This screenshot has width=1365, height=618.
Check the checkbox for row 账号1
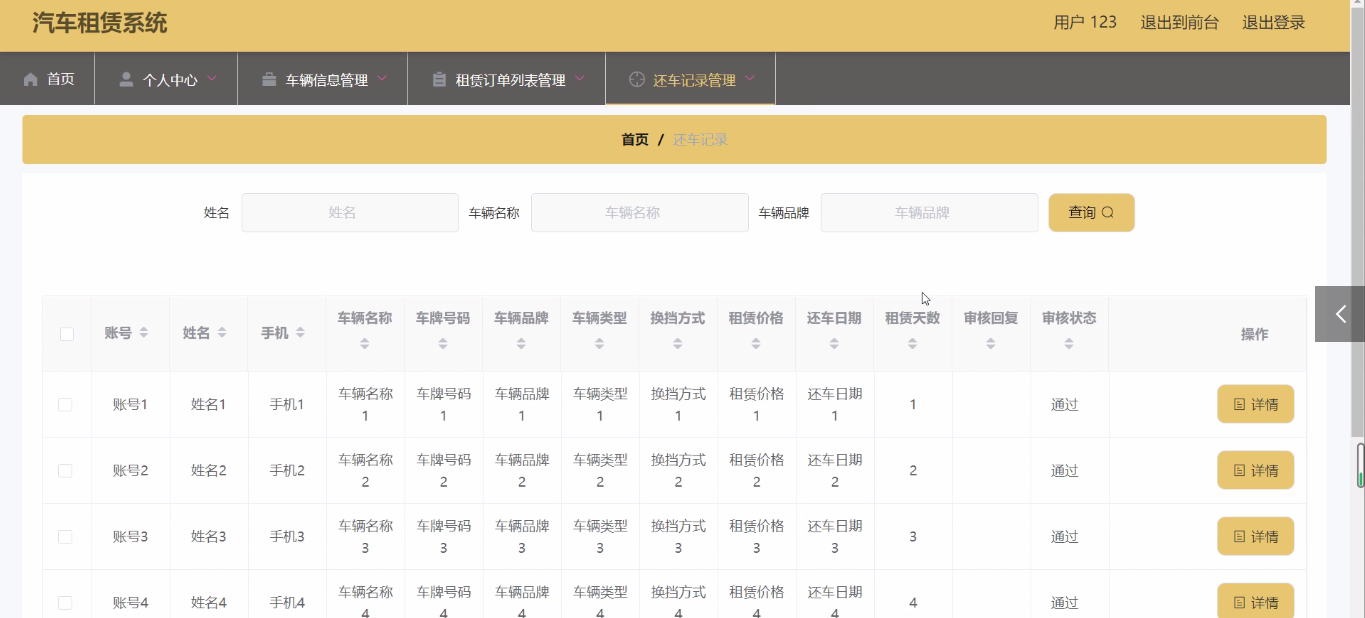pyautogui.click(x=65, y=405)
